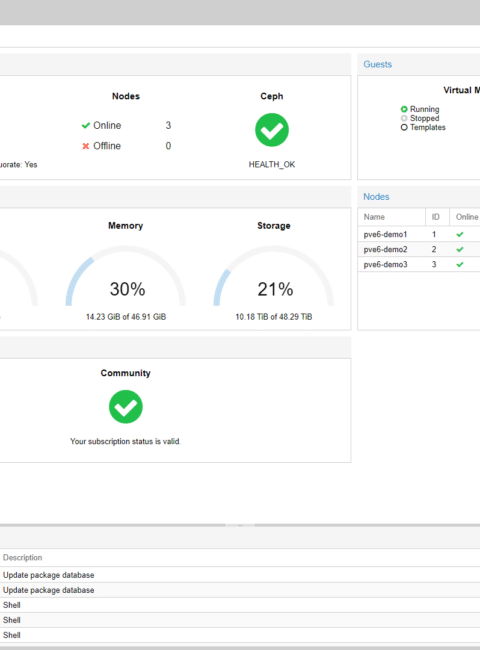The image size is (480, 650).
Task: Click '10.18 TiB of 48.29 TiB' text
Action: tap(274, 317)
